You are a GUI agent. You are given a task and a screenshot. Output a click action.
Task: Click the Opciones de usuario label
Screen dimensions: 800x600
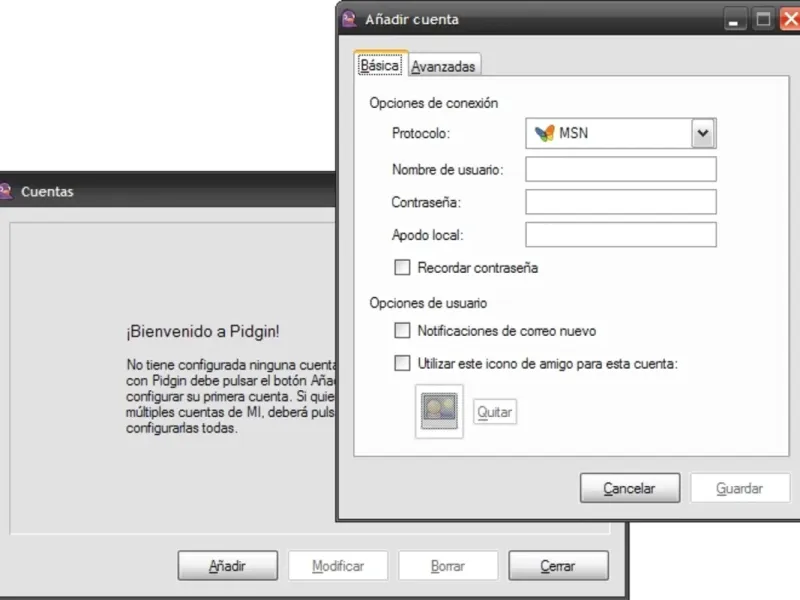(x=428, y=303)
